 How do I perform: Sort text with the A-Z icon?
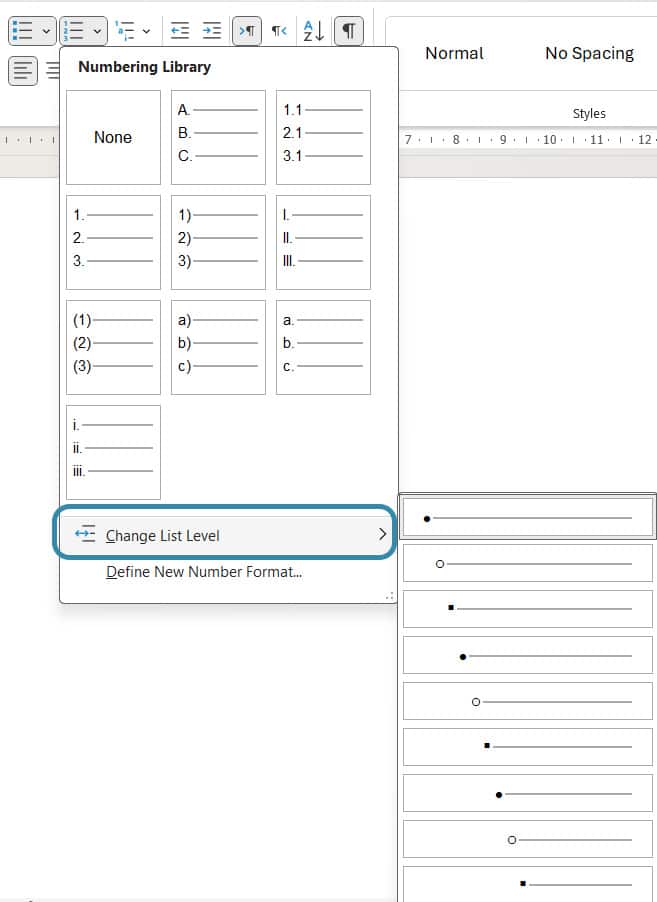(313, 31)
